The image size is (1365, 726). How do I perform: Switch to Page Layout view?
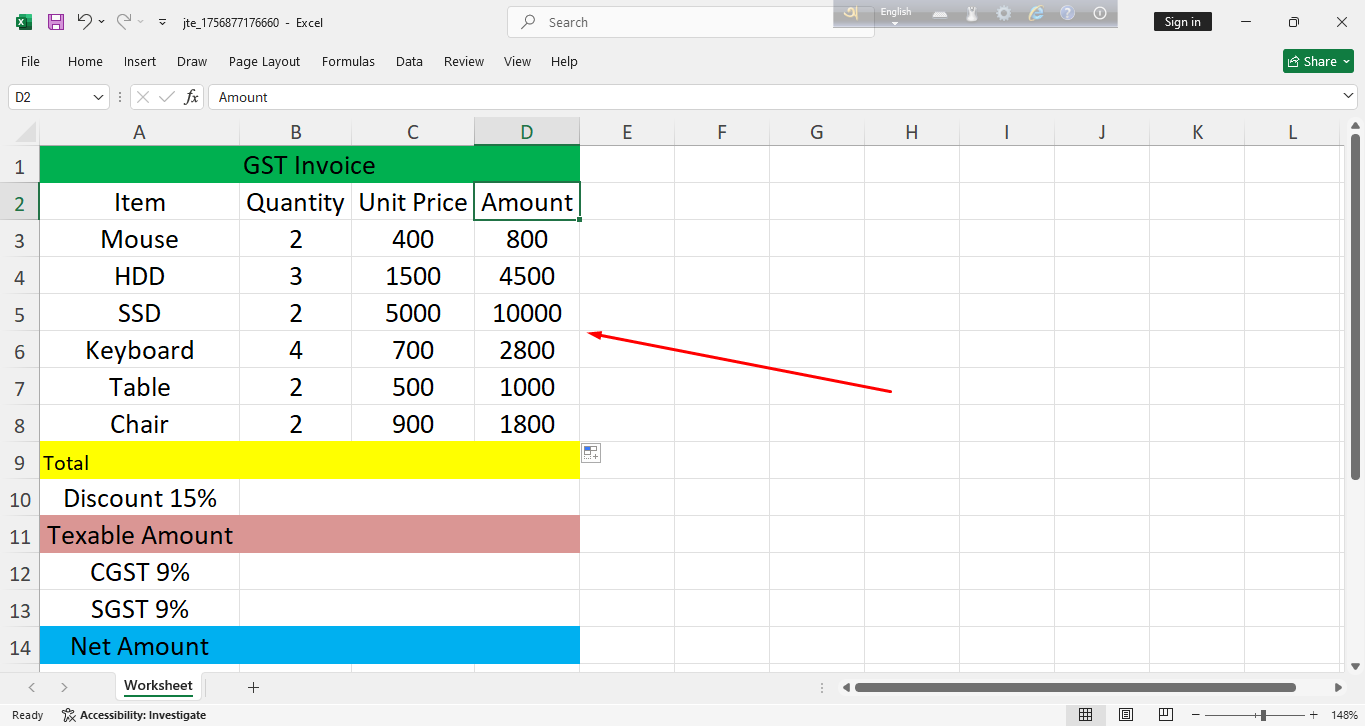click(x=1126, y=715)
